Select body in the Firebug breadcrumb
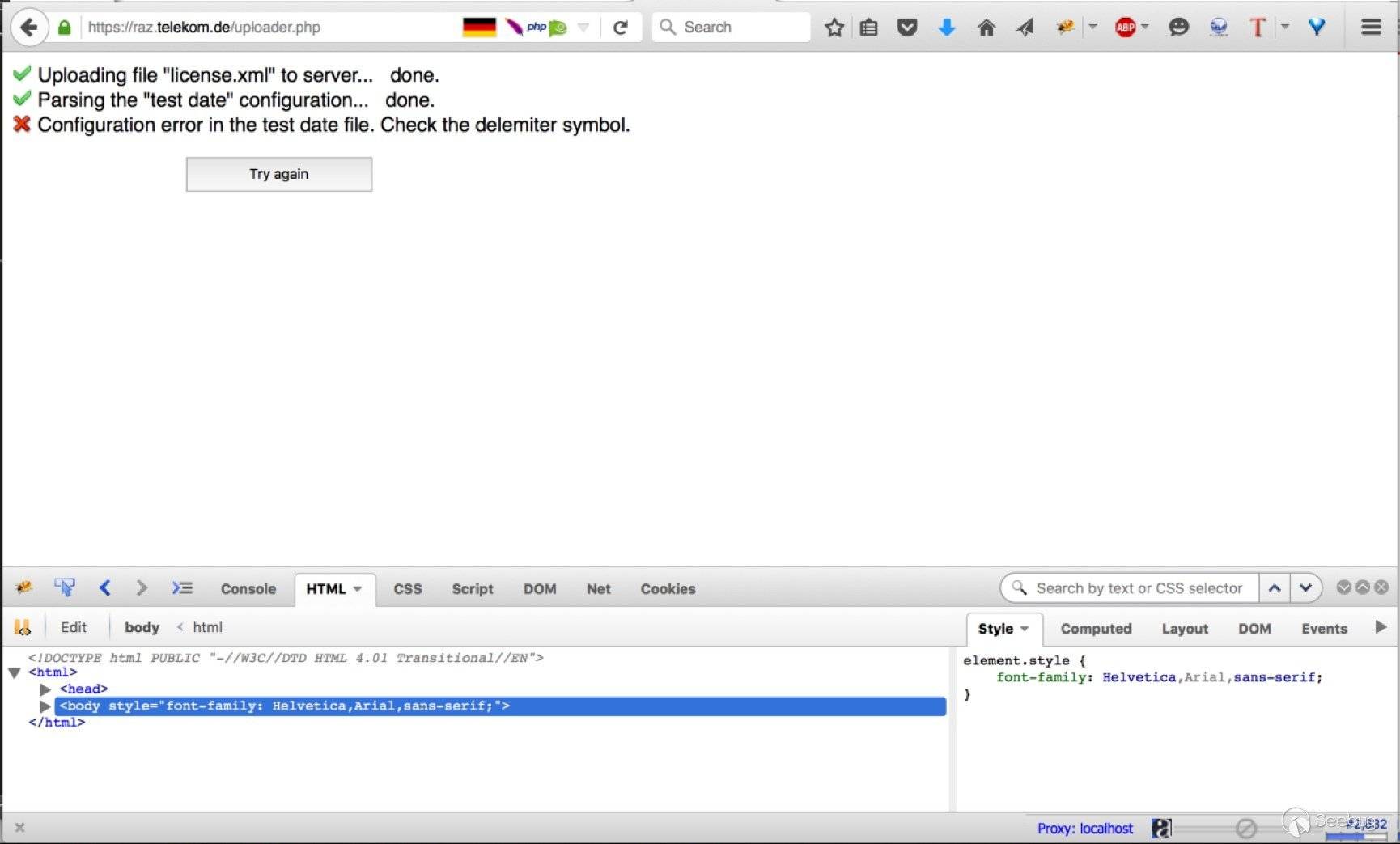This screenshot has width=1400, height=844. (x=142, y=627)
